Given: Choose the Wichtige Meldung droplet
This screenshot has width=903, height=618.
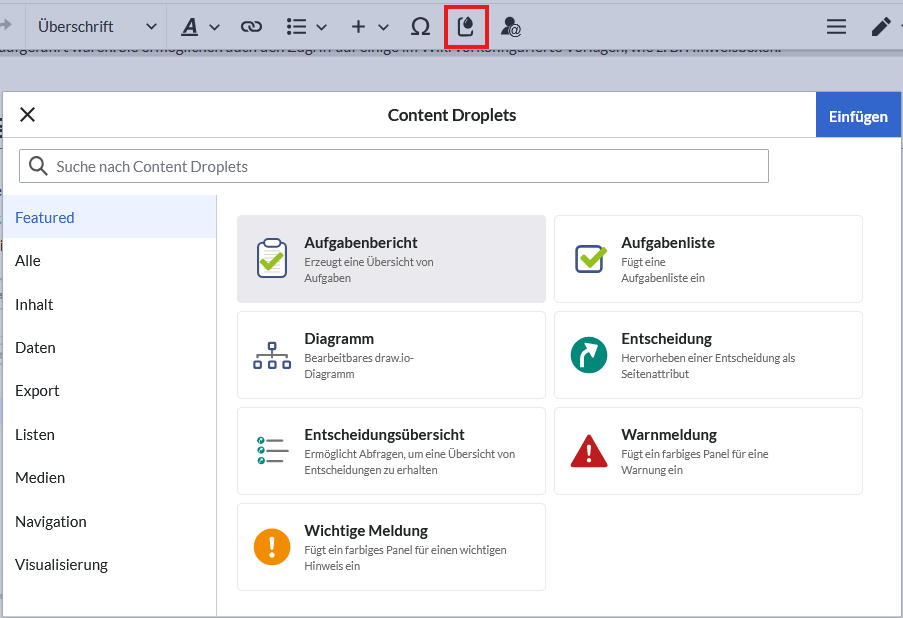Looking at the screenshot, I should 391,546.
